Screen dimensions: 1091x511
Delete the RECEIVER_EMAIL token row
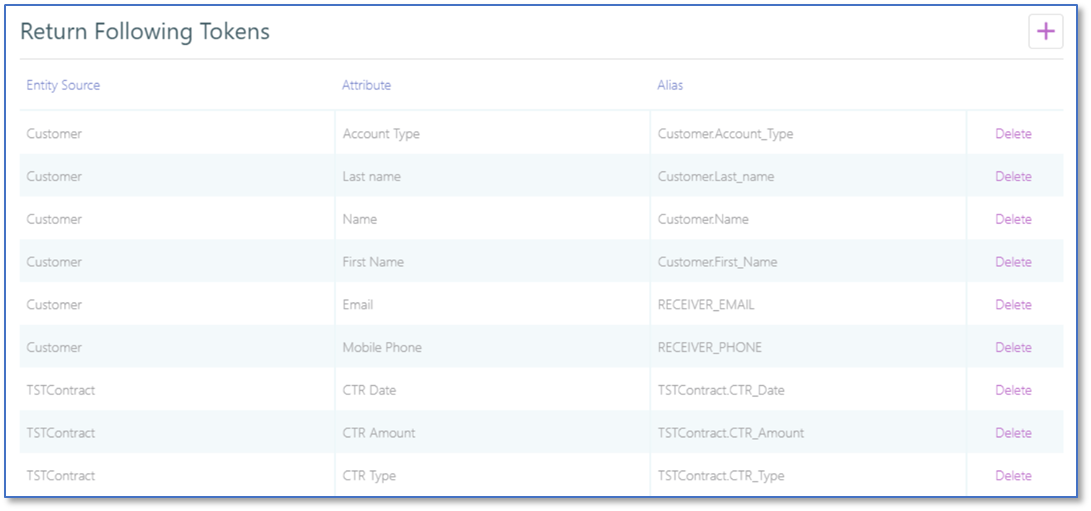1012,305
